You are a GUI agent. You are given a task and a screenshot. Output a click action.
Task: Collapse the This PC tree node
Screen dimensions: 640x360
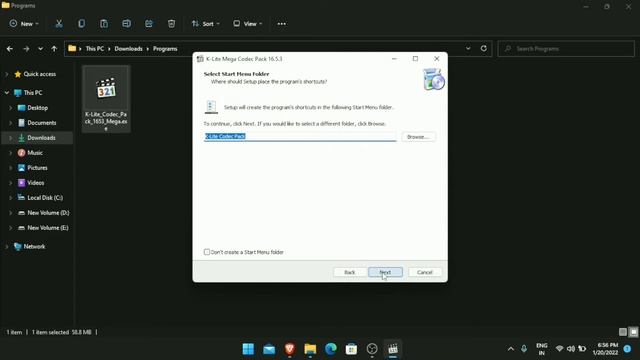[x=7, y=93]
